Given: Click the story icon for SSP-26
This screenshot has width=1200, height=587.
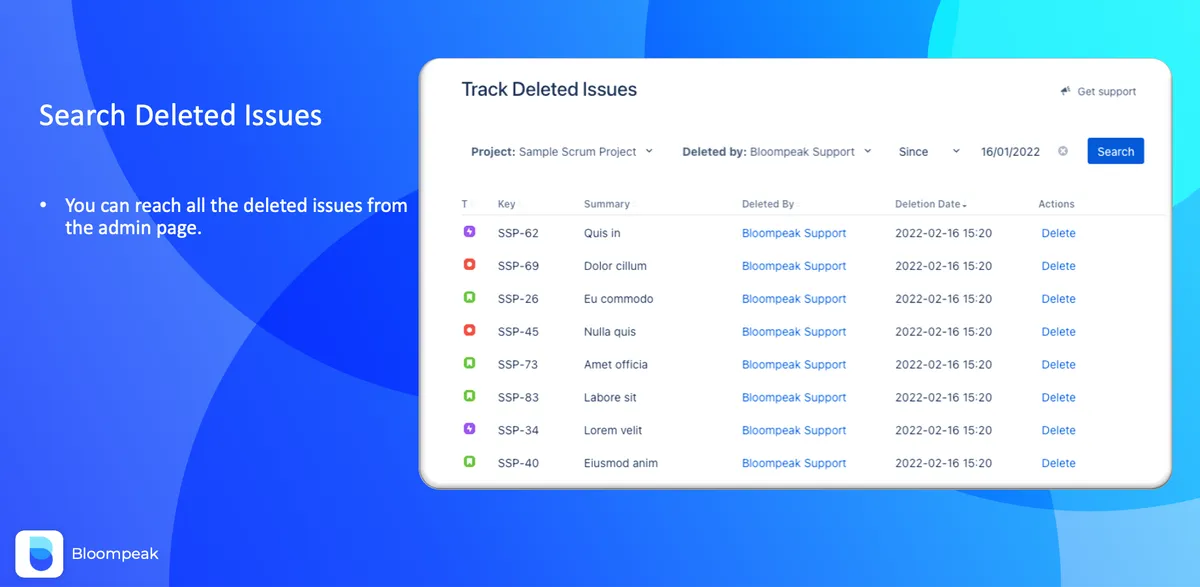Looking at the screenshot, I should 469,298.
